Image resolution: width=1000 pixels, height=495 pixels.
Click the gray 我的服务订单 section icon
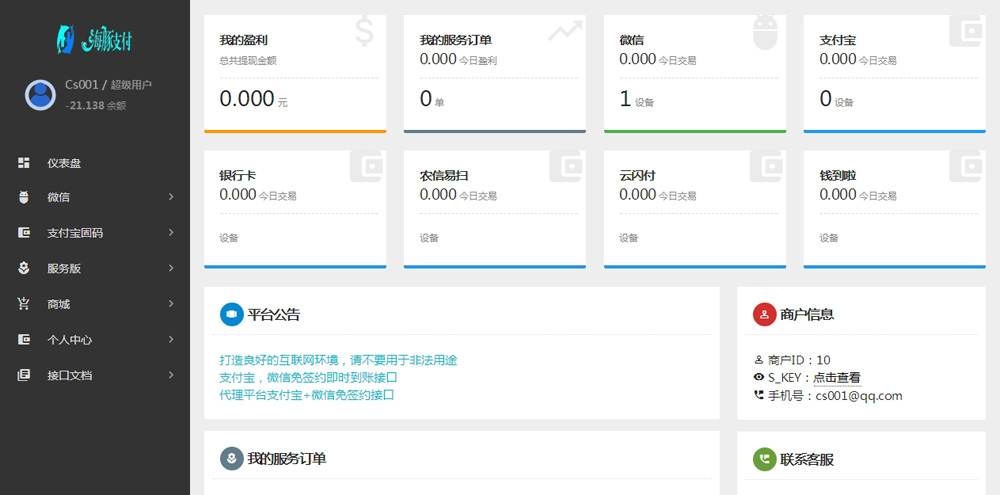click(232, 458)
